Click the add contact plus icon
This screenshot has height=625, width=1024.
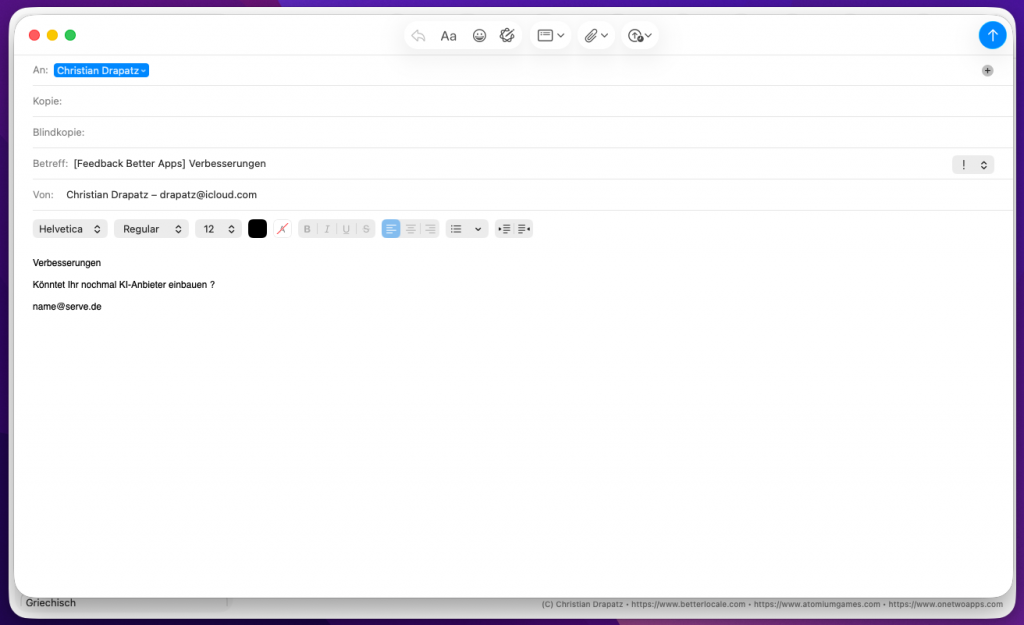987,71
